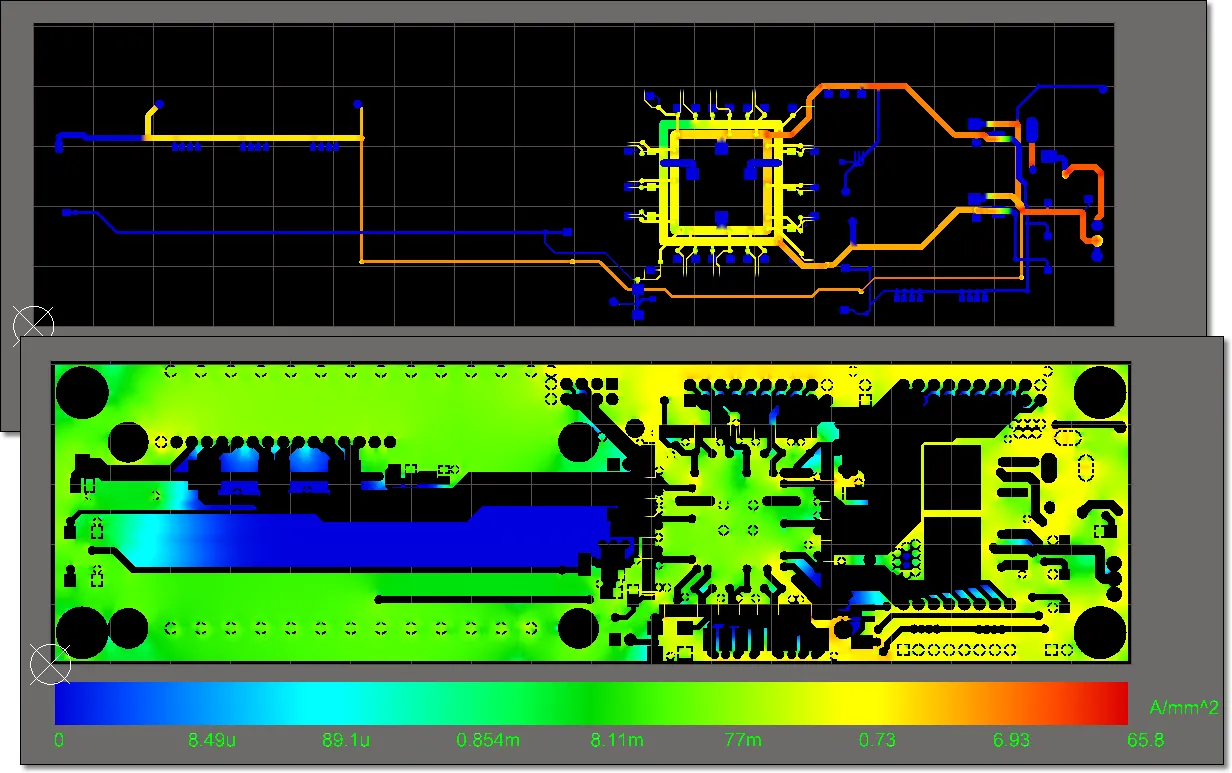Click the current density color scale bar
Viewport: 1232px width, 773px height.
click(591, 703)
